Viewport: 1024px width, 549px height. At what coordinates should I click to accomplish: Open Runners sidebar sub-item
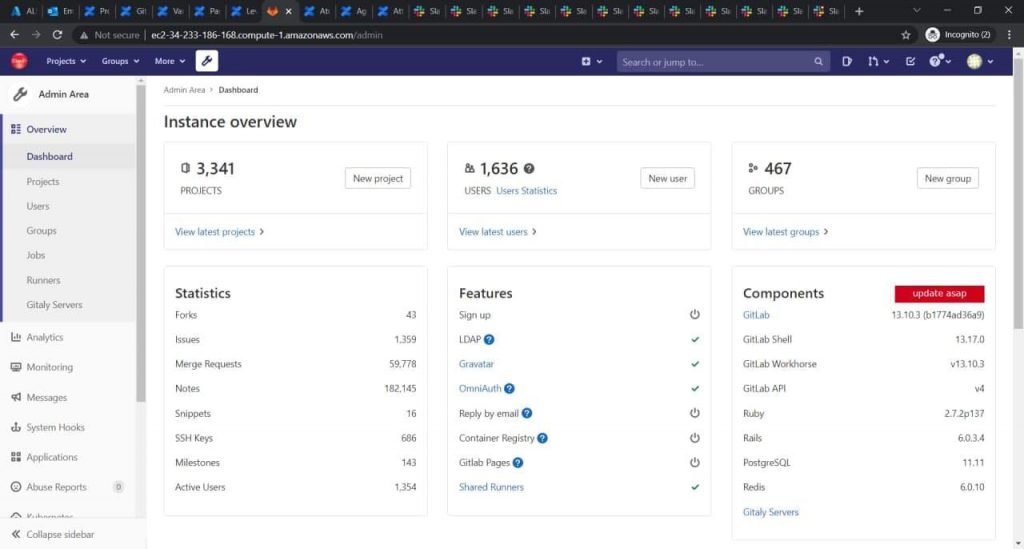point(43,280)
